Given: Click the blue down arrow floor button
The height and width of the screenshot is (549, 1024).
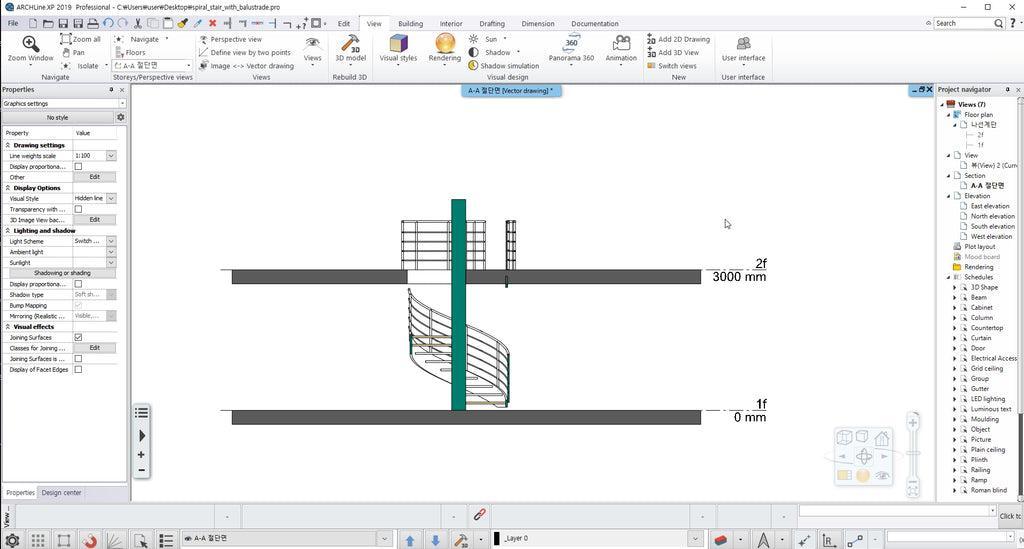Looking at the screenshot, I should click(436, 541).
